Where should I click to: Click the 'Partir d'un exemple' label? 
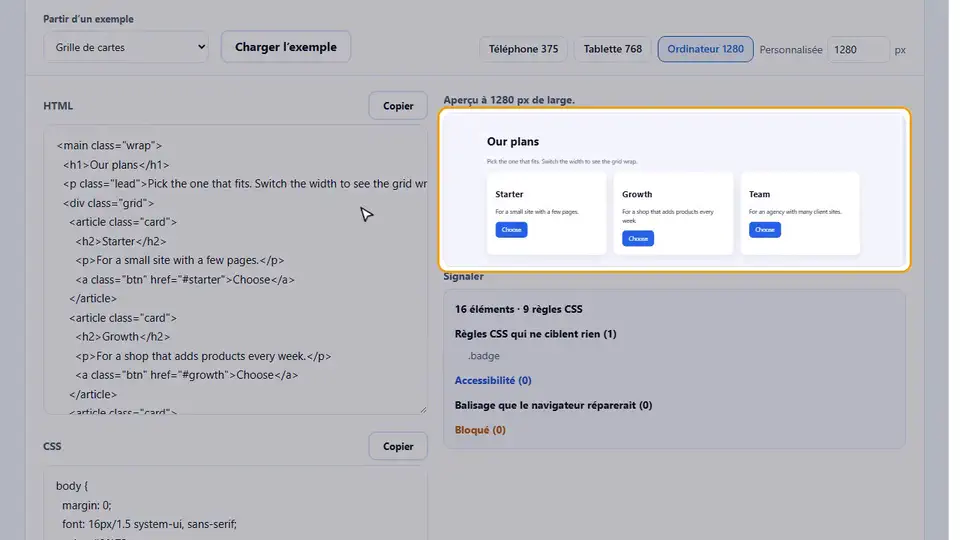click(x=88, y=19)
